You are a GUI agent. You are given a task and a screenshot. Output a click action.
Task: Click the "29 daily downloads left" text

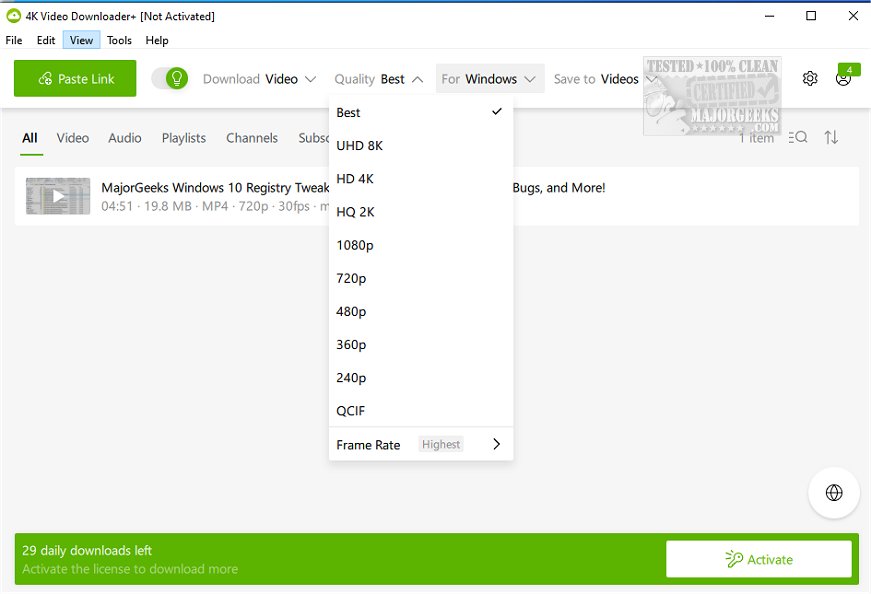[87, 551]
